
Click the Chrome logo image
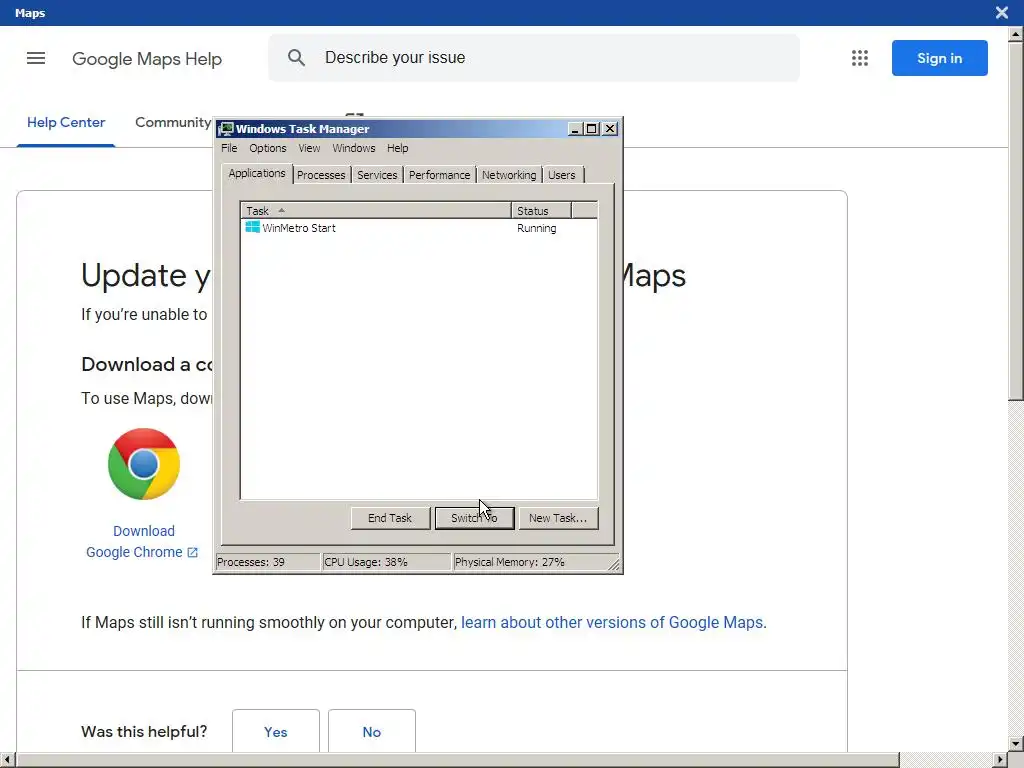point(144,464)
